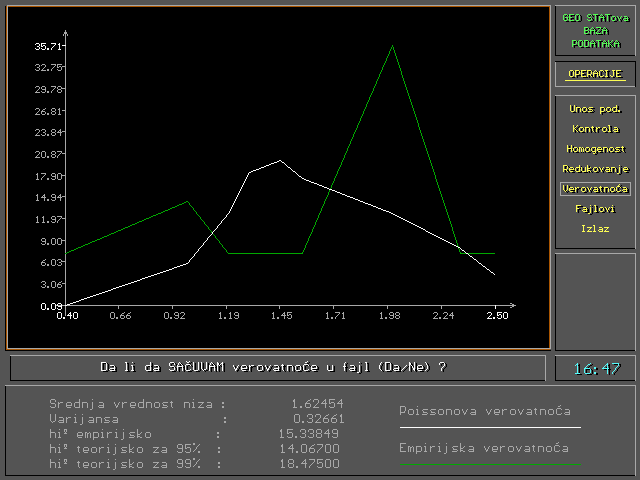Click the Varijansa value 0.32661

(x=317, y=418)
